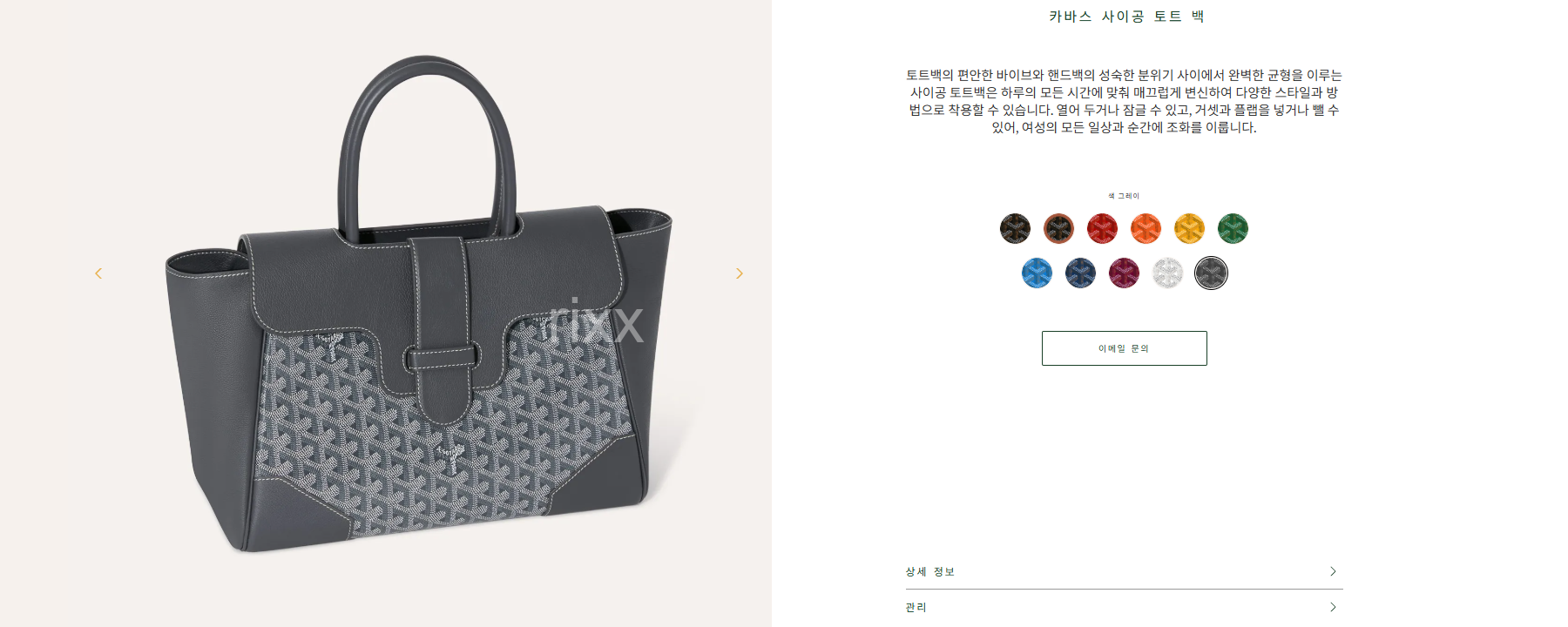Select the white color swatch
Screen dimensions: 1568x627
coord(1167,273)
